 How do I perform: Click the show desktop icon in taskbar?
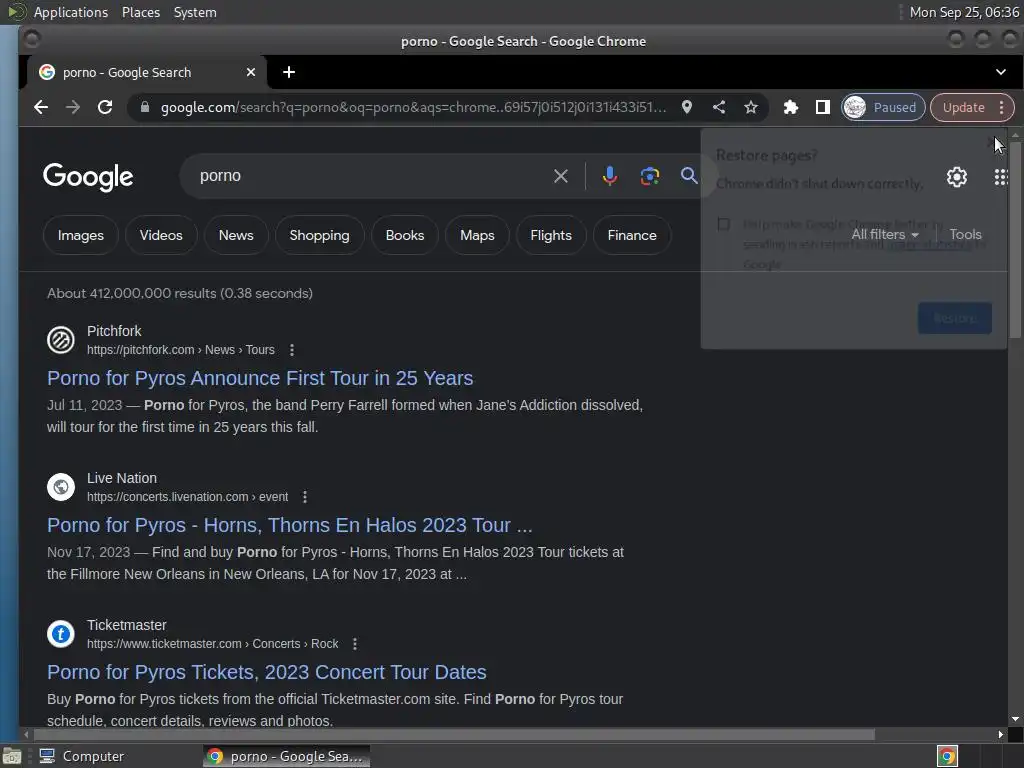[x=12, y=756]
